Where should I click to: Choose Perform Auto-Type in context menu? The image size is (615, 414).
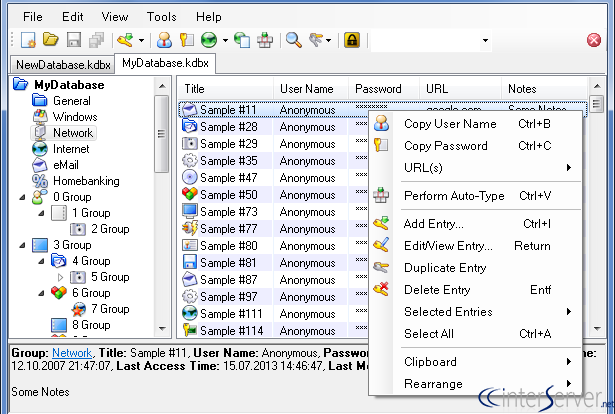click(x=475, y=196)
